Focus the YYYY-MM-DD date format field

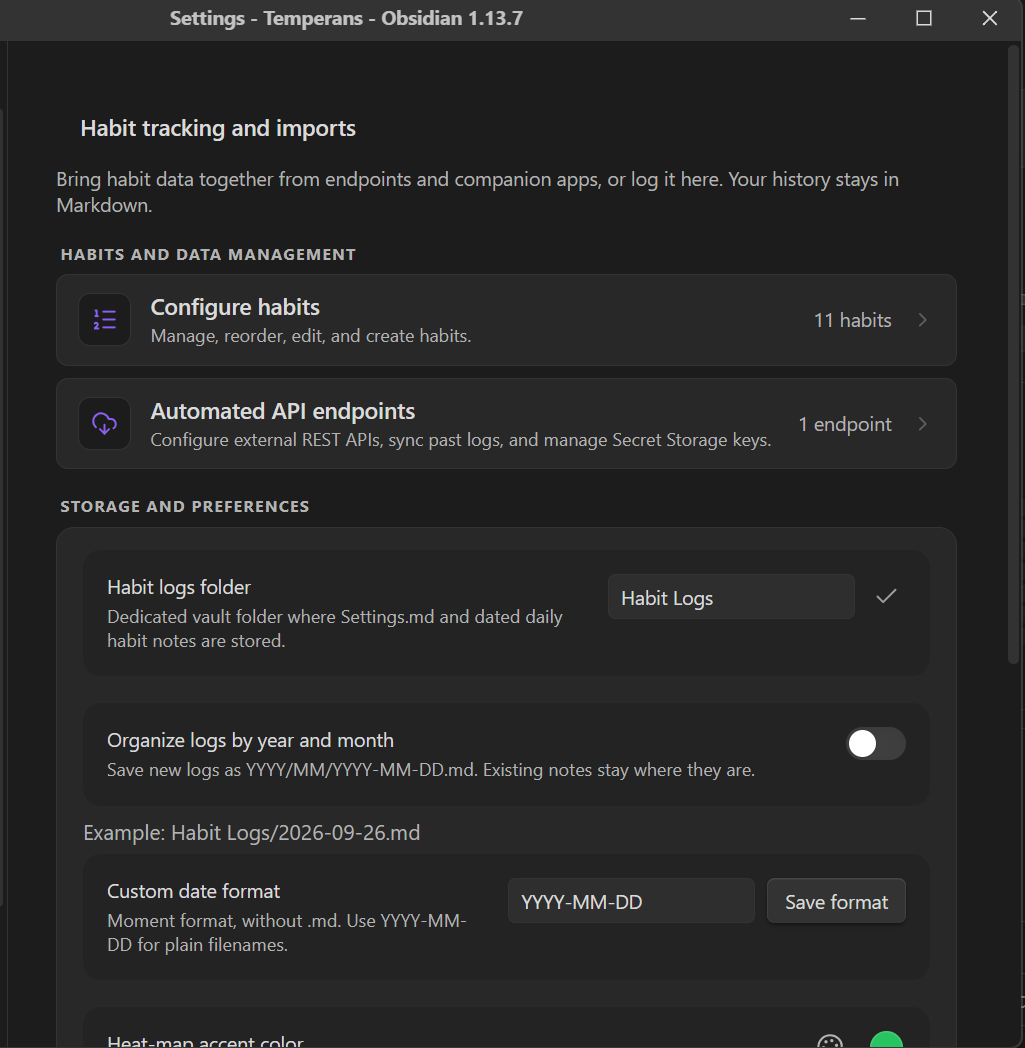tap(631, 901)
